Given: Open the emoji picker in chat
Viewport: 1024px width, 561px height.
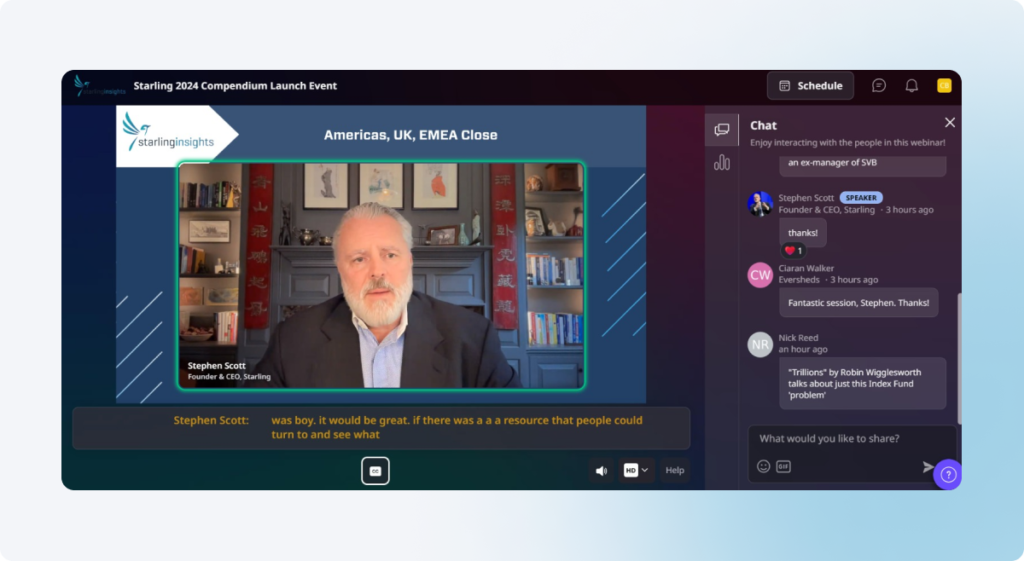Looking at the screenshot, I should point(763,466).
